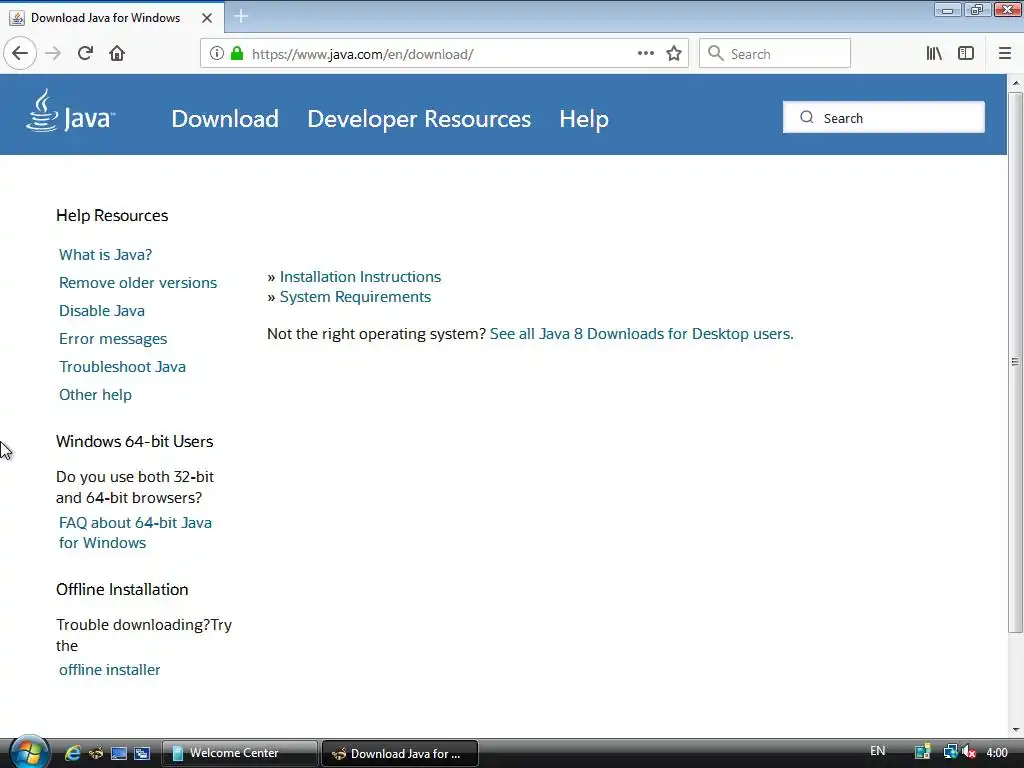The image size is (1024, 768).
Task: Open page actions three-dot menu
Action: [645, 54]
